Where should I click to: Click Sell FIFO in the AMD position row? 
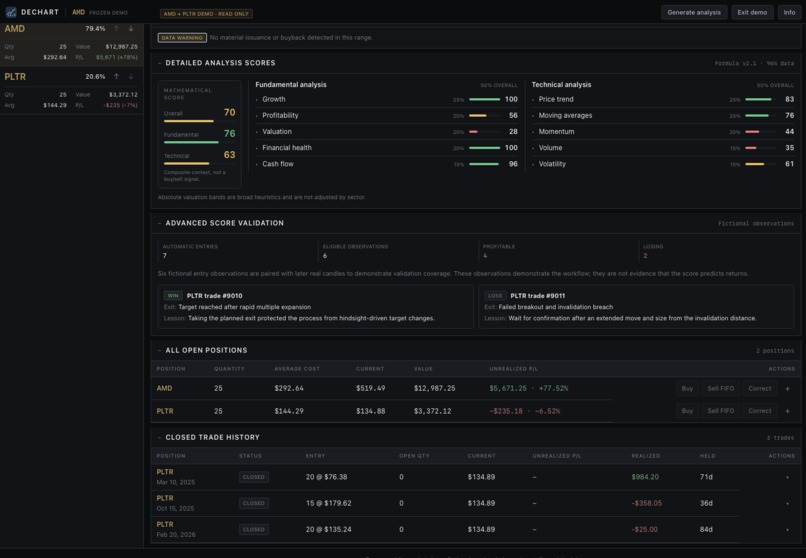[720, 388]
